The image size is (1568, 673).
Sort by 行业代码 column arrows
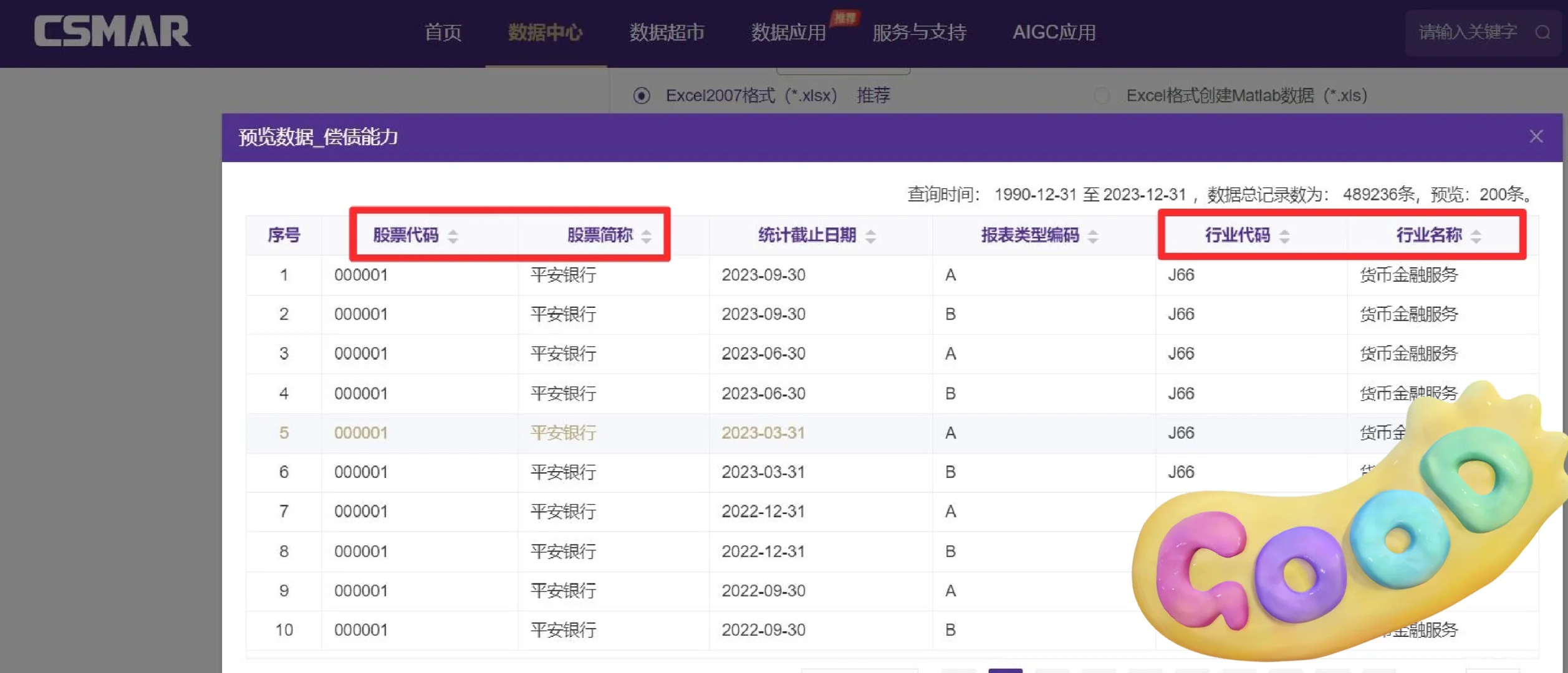point(1284,236)
